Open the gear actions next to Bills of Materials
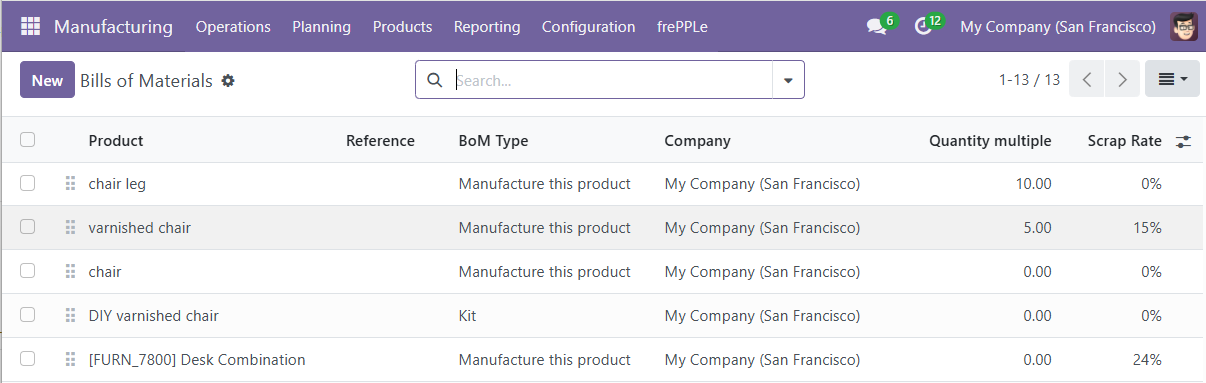 pos(228,81)
